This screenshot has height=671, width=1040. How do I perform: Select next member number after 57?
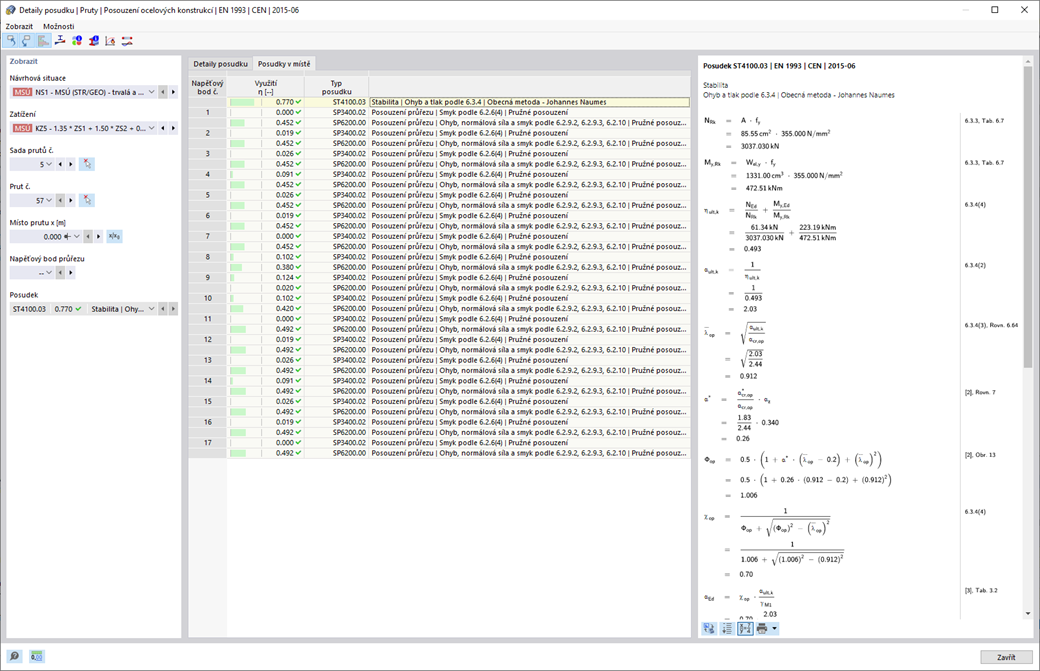[x=71, y=200]
